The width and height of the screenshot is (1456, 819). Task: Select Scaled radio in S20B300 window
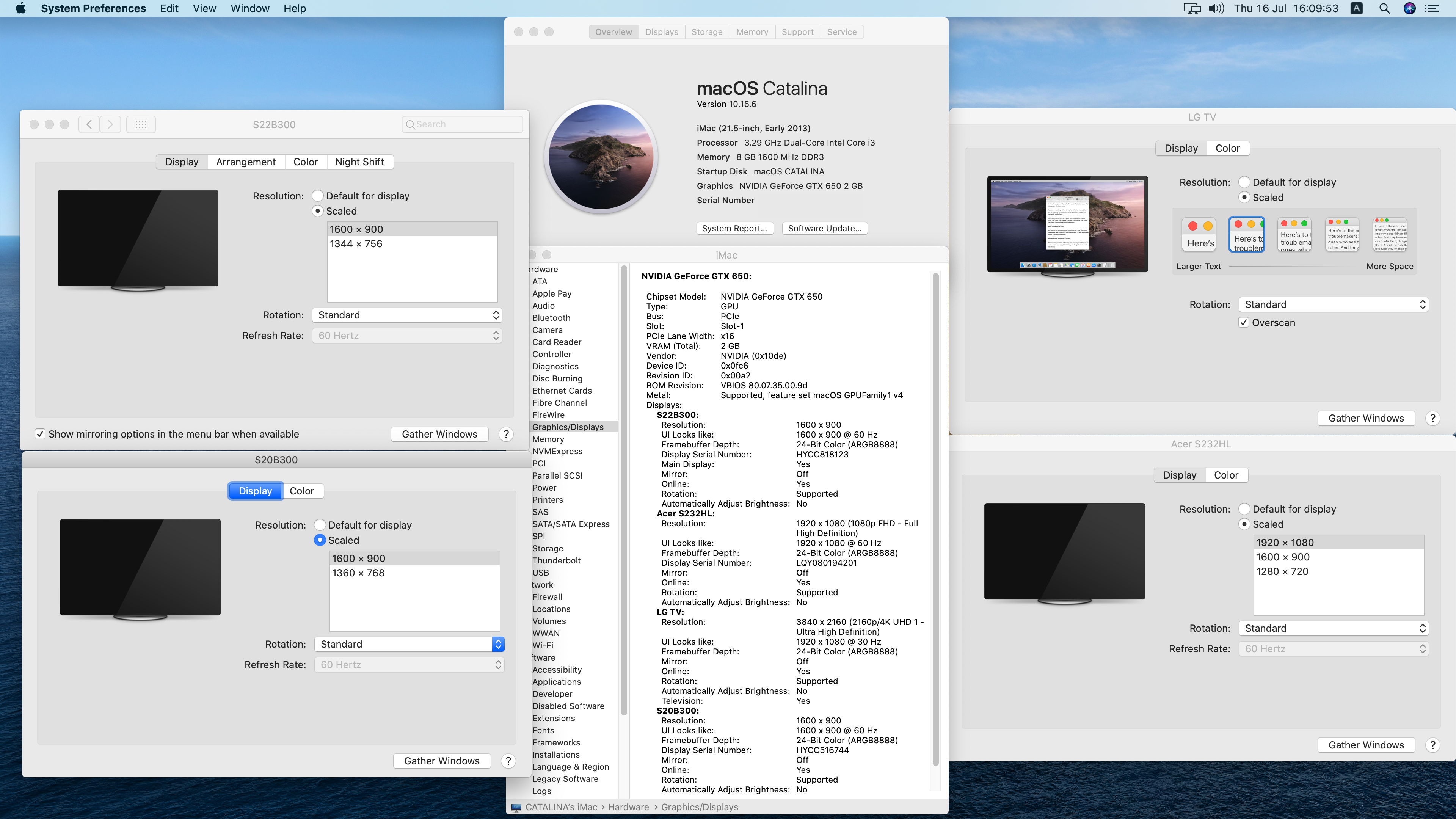point(320,540)
